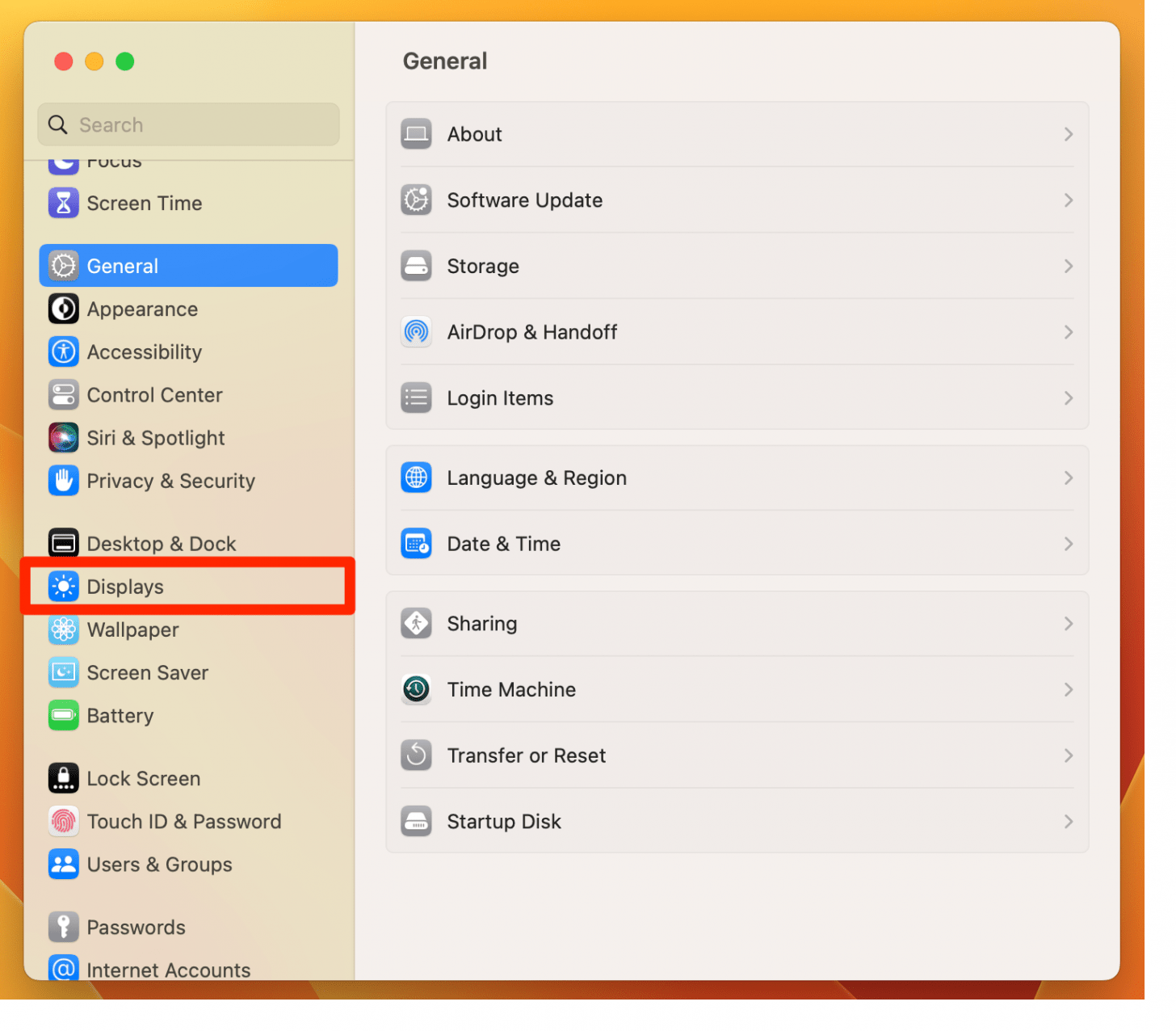Image resolution: width=1176 pixels, height=1031 pixels.
Task: Click the Battery icon in the sidebar
Action: (x=63, y=715)
